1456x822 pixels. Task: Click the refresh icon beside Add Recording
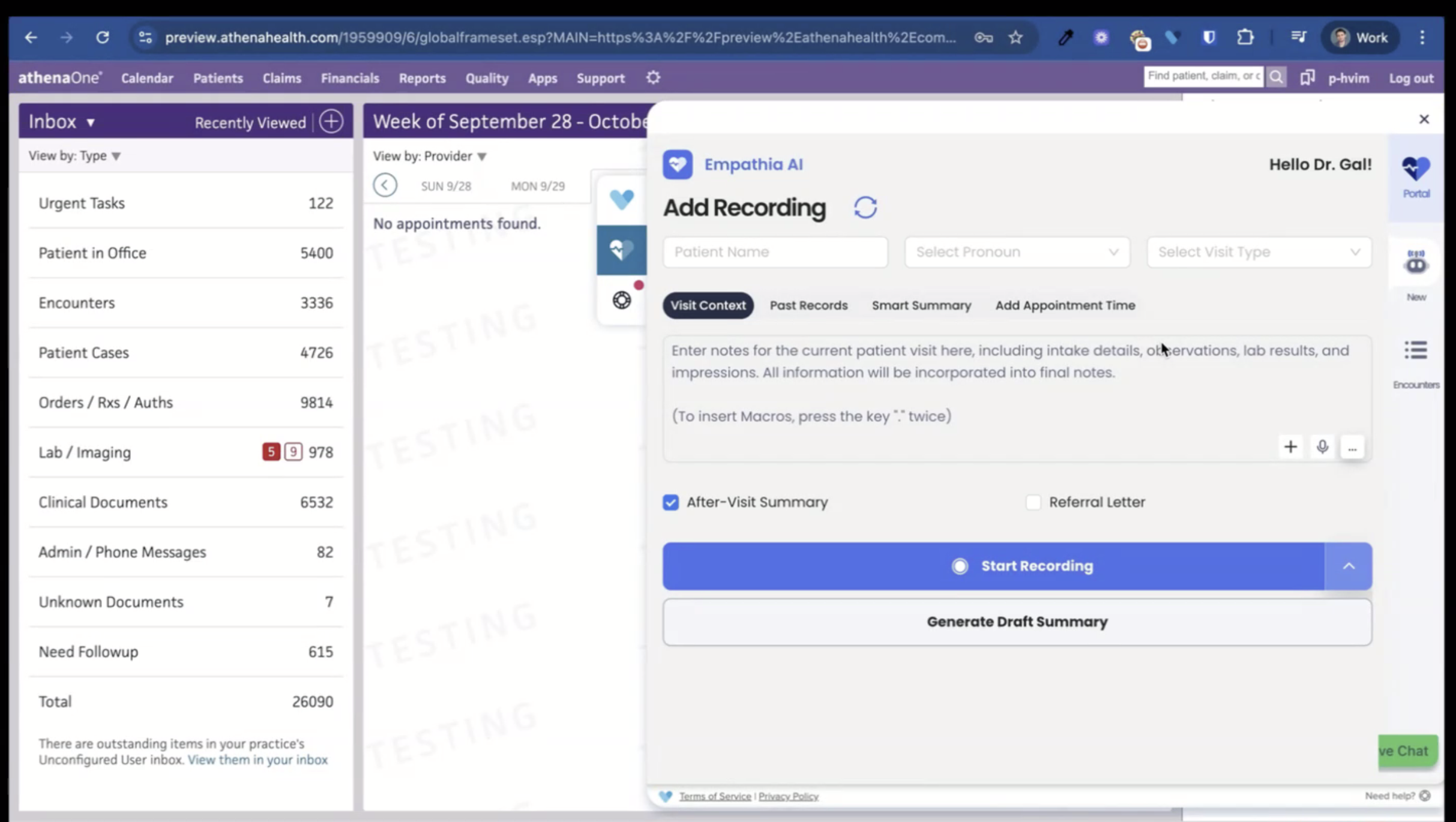[865, 208]
